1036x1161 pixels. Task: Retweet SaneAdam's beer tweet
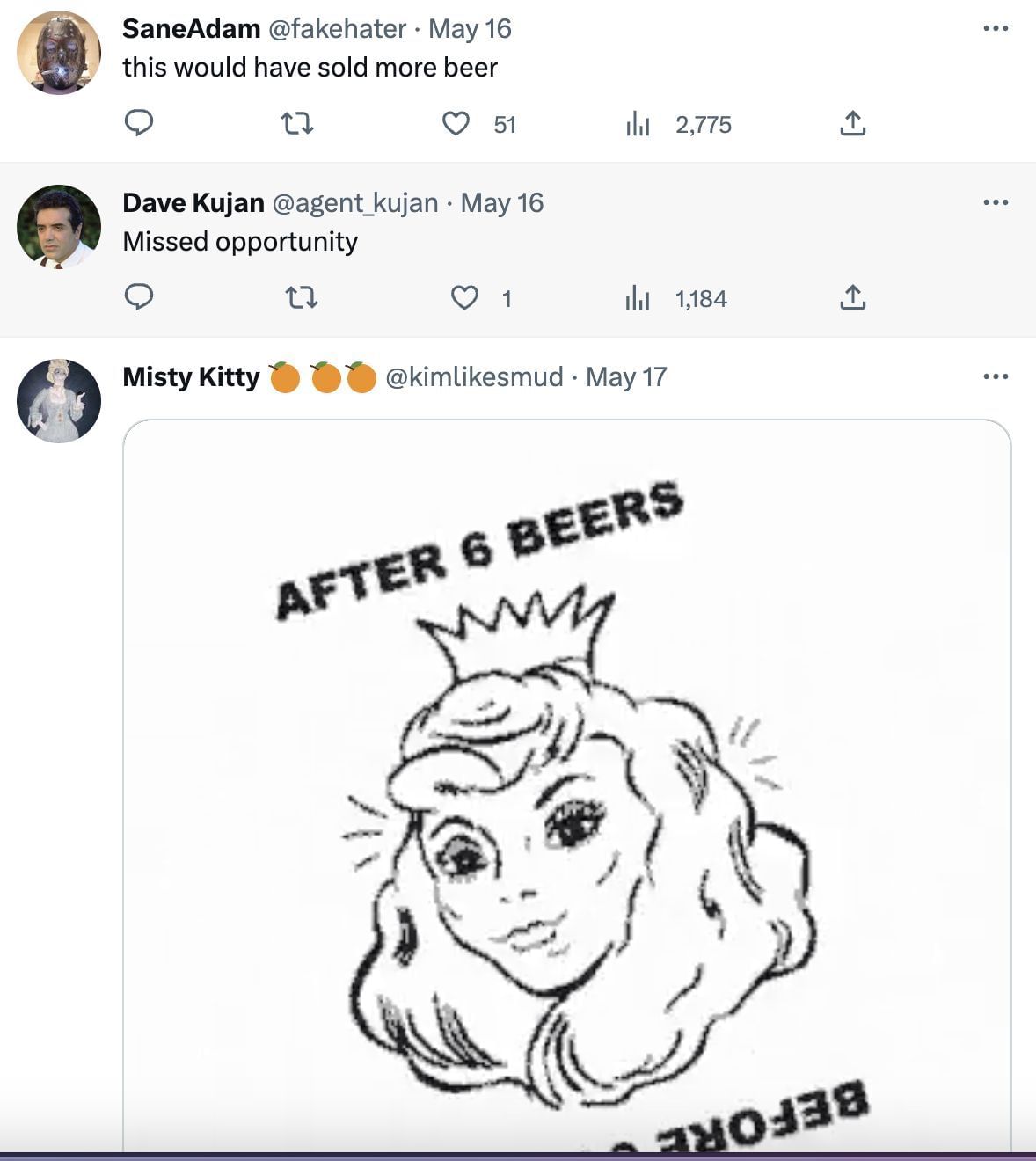coord(297,124)
